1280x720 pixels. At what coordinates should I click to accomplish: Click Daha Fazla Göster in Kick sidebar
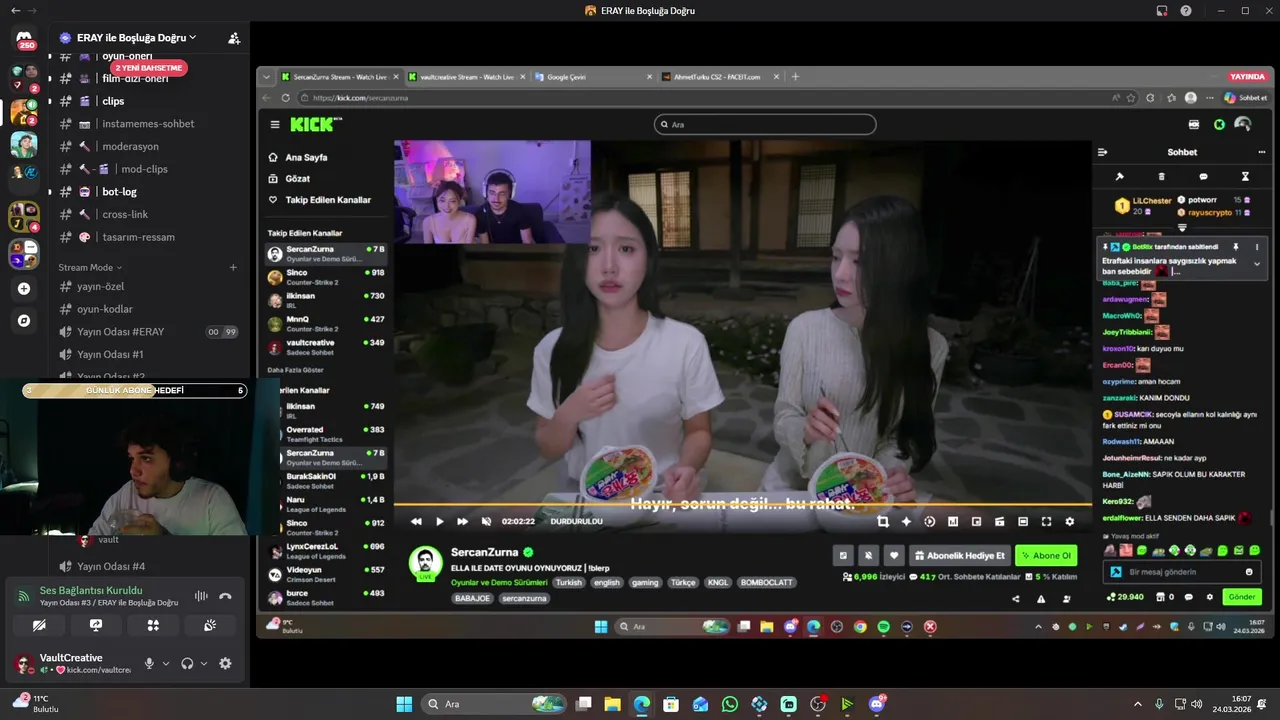(x=295, y=370)
